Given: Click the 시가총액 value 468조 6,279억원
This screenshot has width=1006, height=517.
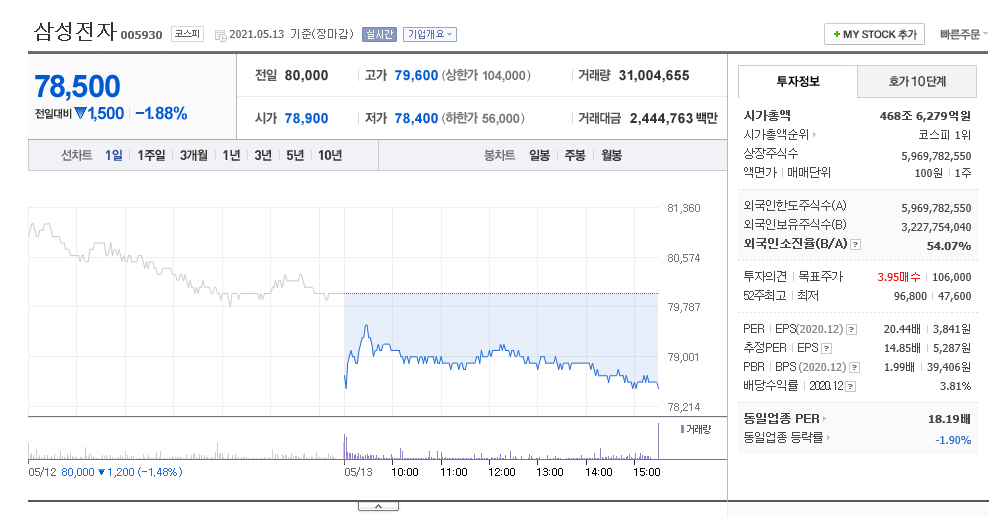Looking at the screenshot, I should pyautogui.click(x=925, y=116).
